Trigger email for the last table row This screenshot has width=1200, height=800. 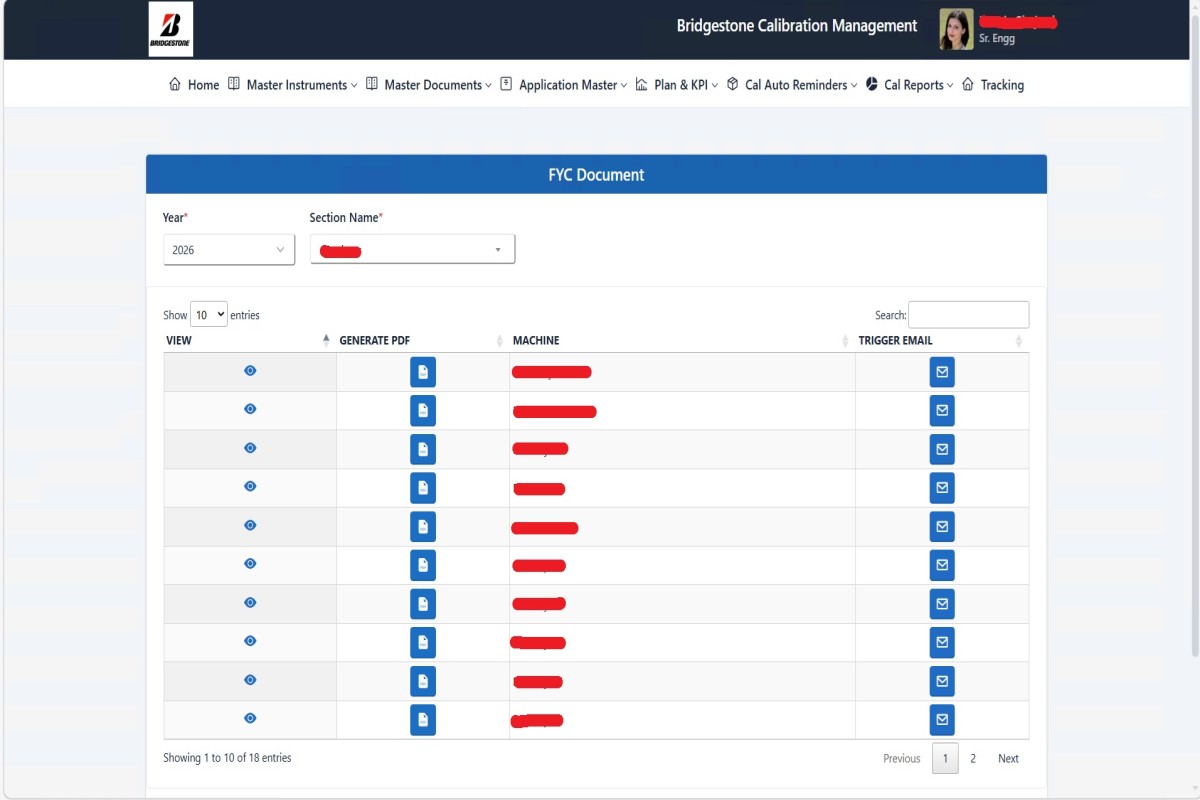[x=941, y=720]
